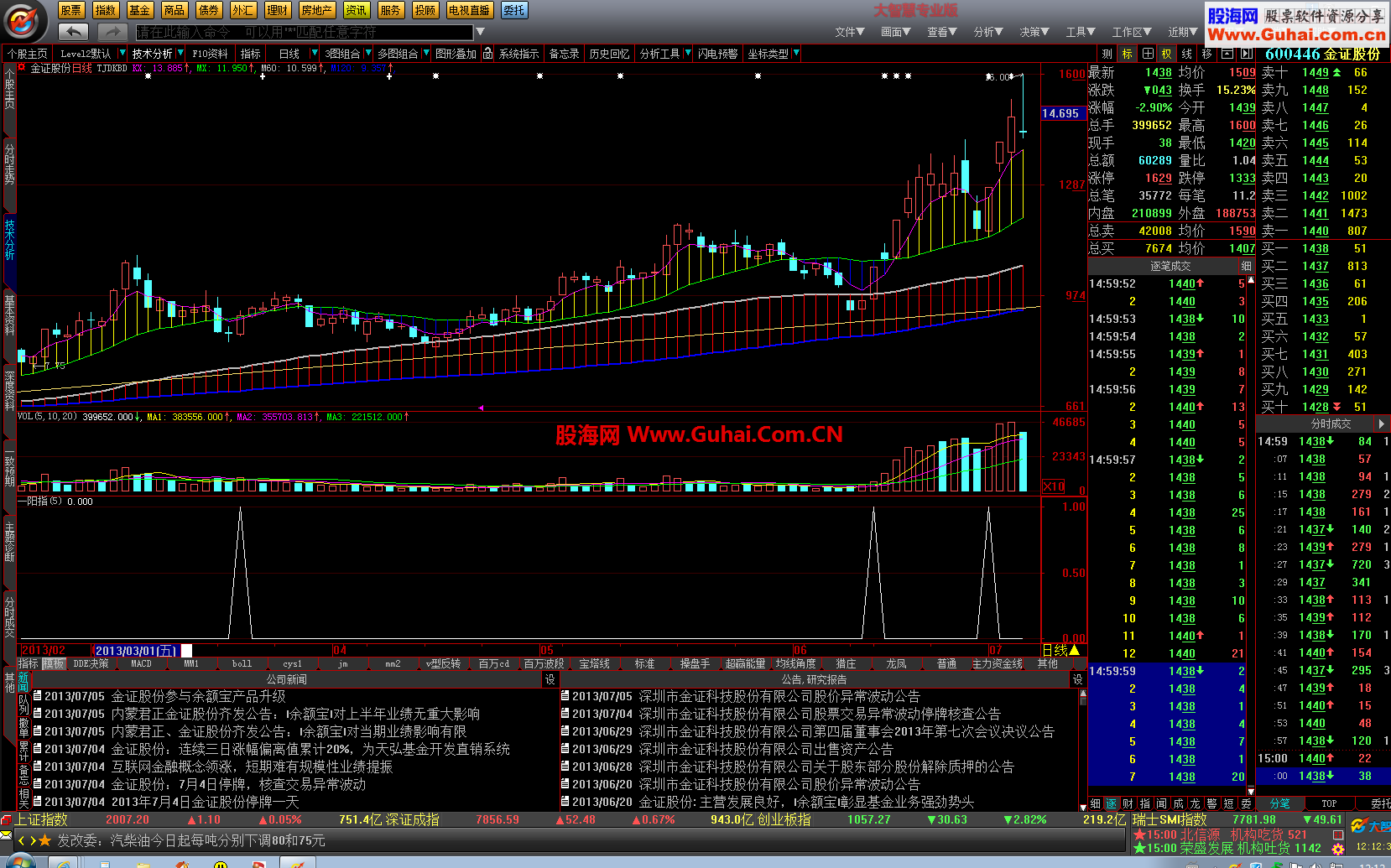Screen dimensions: 1391x868
Task: Expand the 分析工具 dropdown arrow
Action: (688, 54)
